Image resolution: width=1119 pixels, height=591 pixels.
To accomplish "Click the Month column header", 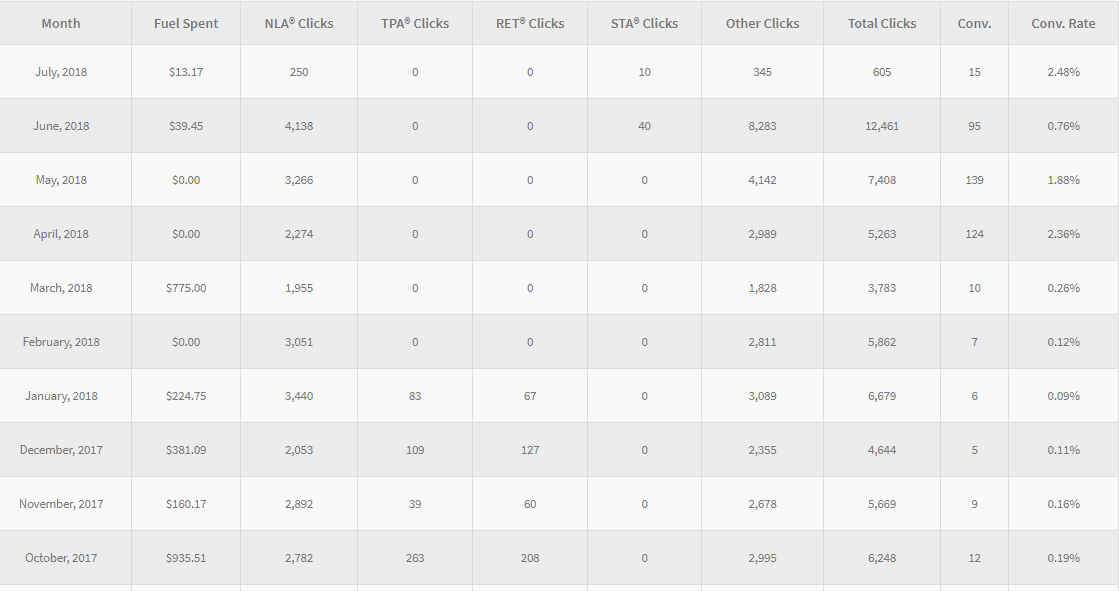I will pyautogui.click(x=61, y=24).
